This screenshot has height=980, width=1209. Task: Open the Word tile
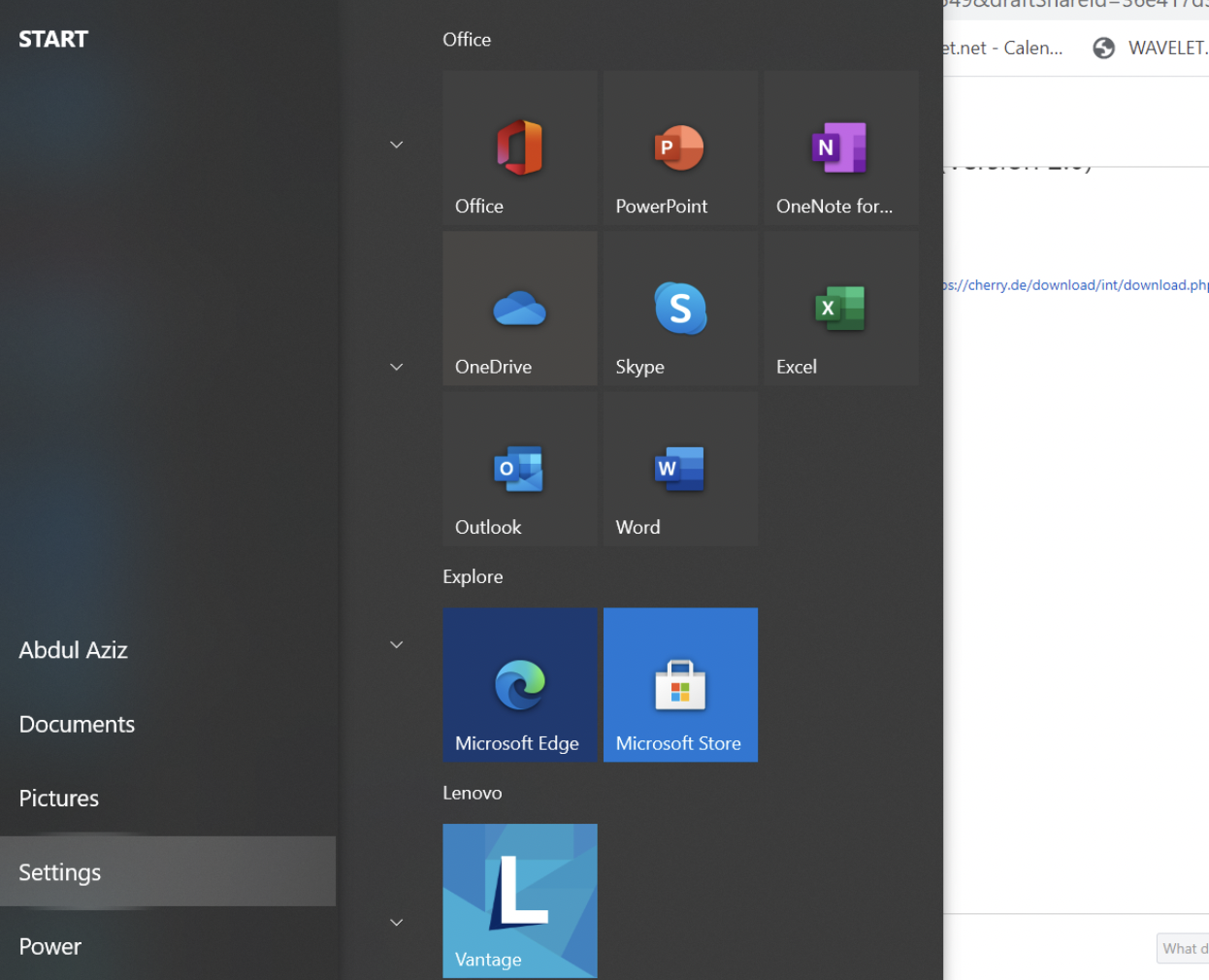pyautogui.click(x=679, y=470)
